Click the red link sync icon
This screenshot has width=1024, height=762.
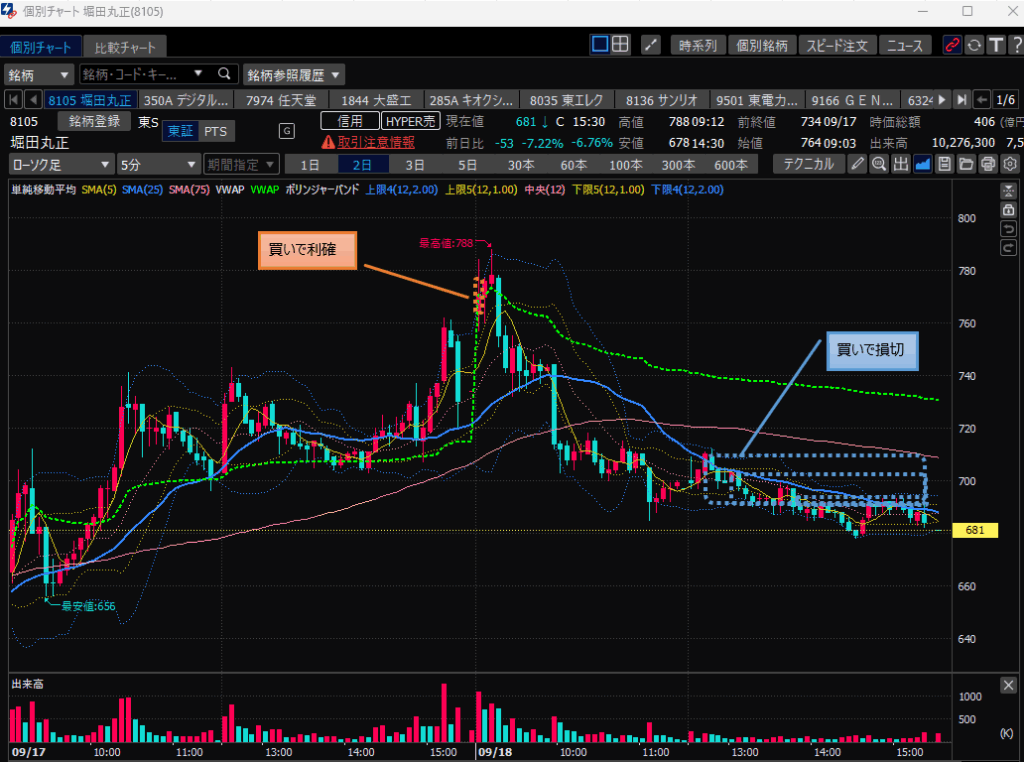[x=951, y=45]
